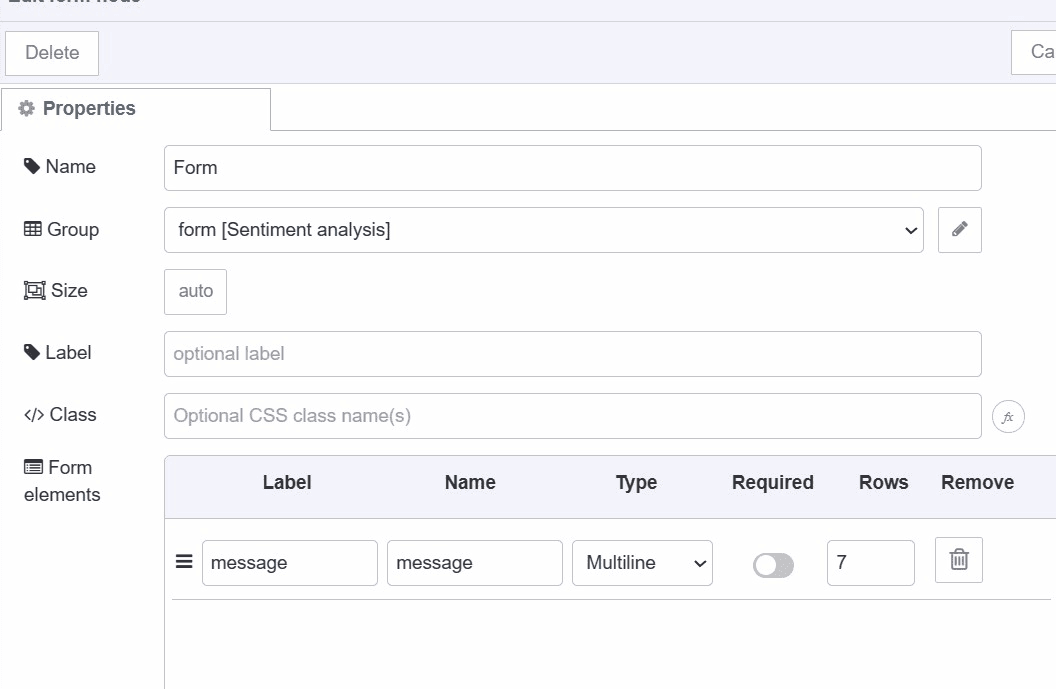Open the group editor via the pencil icon

[959, 229]
